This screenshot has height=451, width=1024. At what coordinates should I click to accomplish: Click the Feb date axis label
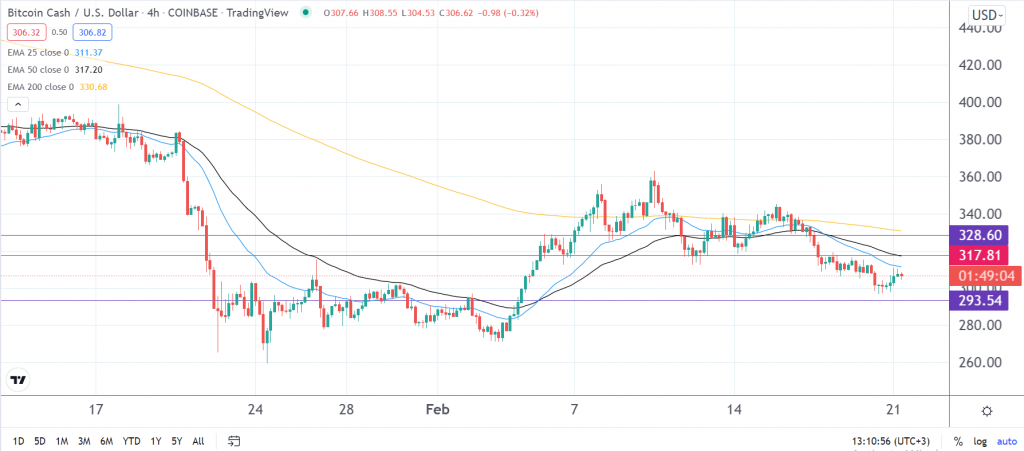point(438,411)
